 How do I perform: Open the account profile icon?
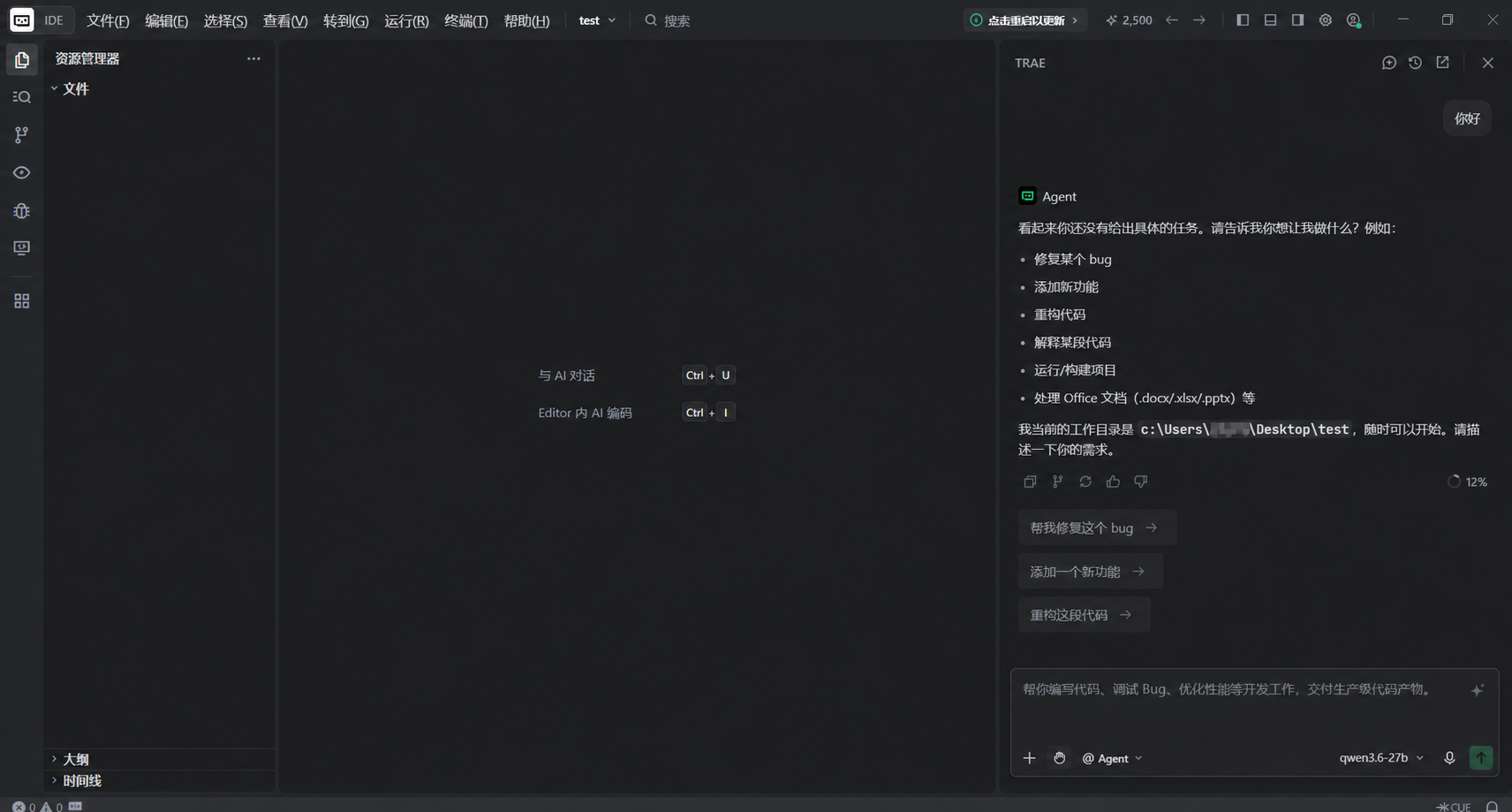pyautogui.click(x=1353, y=19)
